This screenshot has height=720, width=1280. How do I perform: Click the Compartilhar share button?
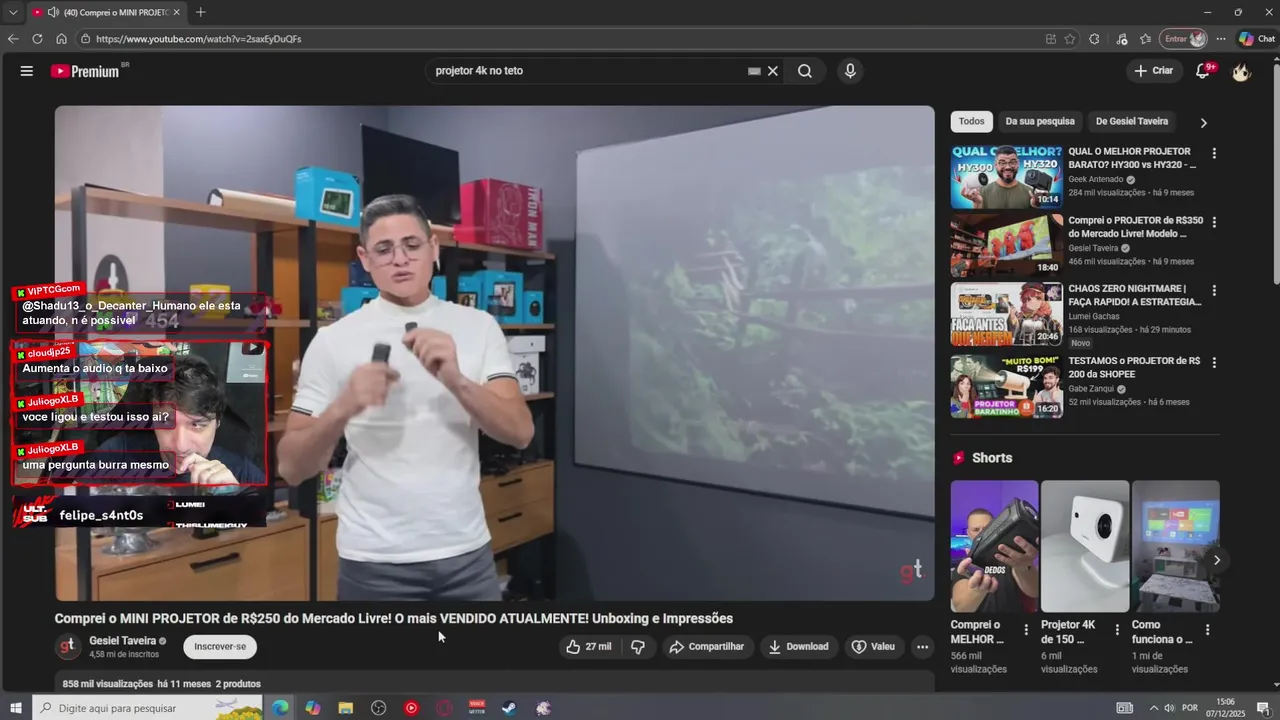coord(707,647)
